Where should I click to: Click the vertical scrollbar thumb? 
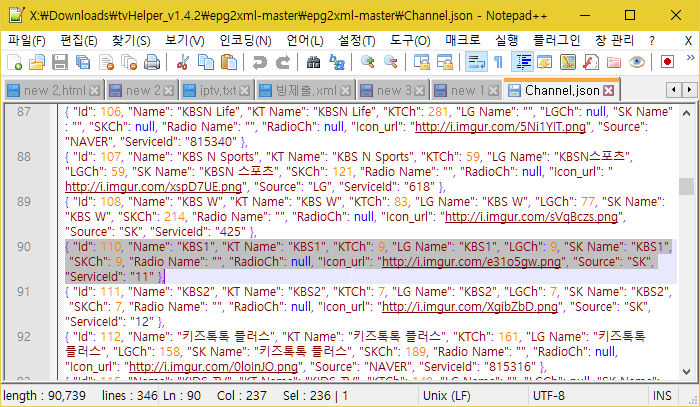pyautogui.click(x=687, y=187)
